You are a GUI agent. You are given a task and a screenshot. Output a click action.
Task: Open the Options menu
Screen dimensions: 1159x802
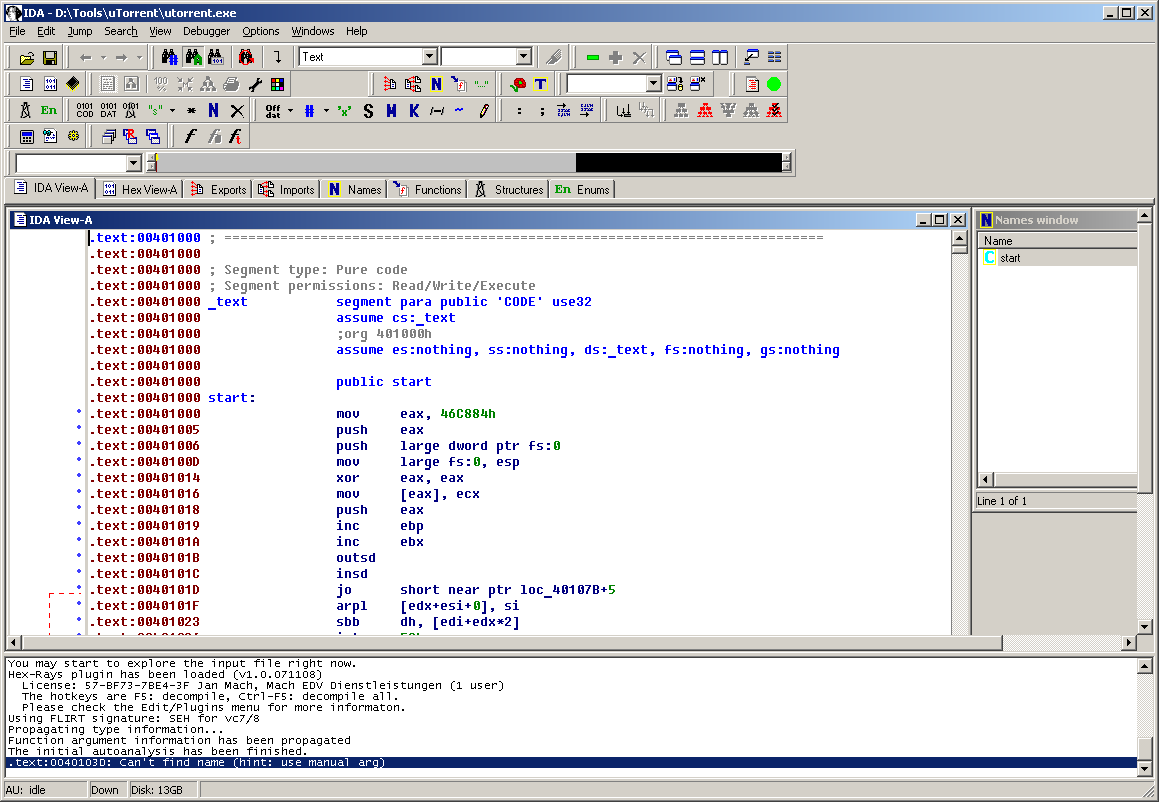[x=261, y=31]
